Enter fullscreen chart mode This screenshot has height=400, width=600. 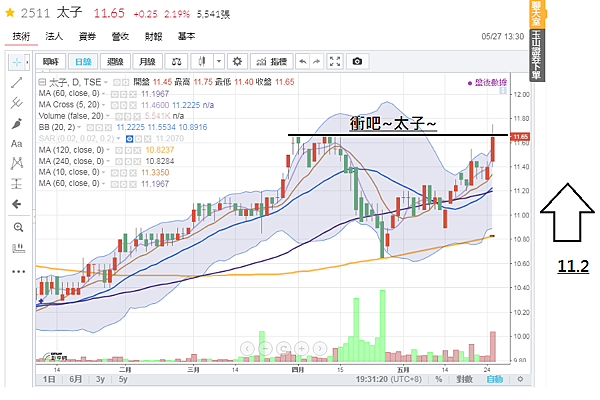point(335,61)
